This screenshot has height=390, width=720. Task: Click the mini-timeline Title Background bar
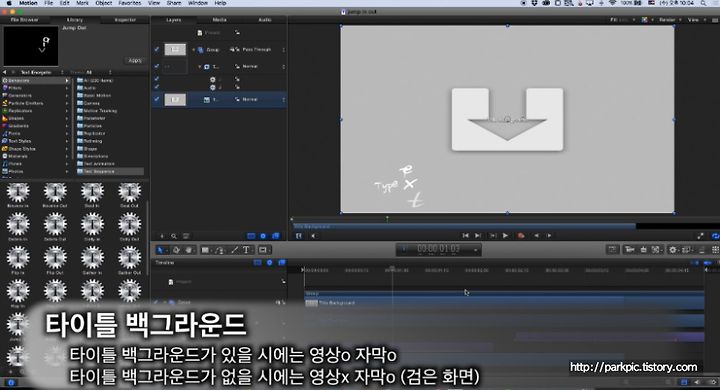[x=465, y=226]
